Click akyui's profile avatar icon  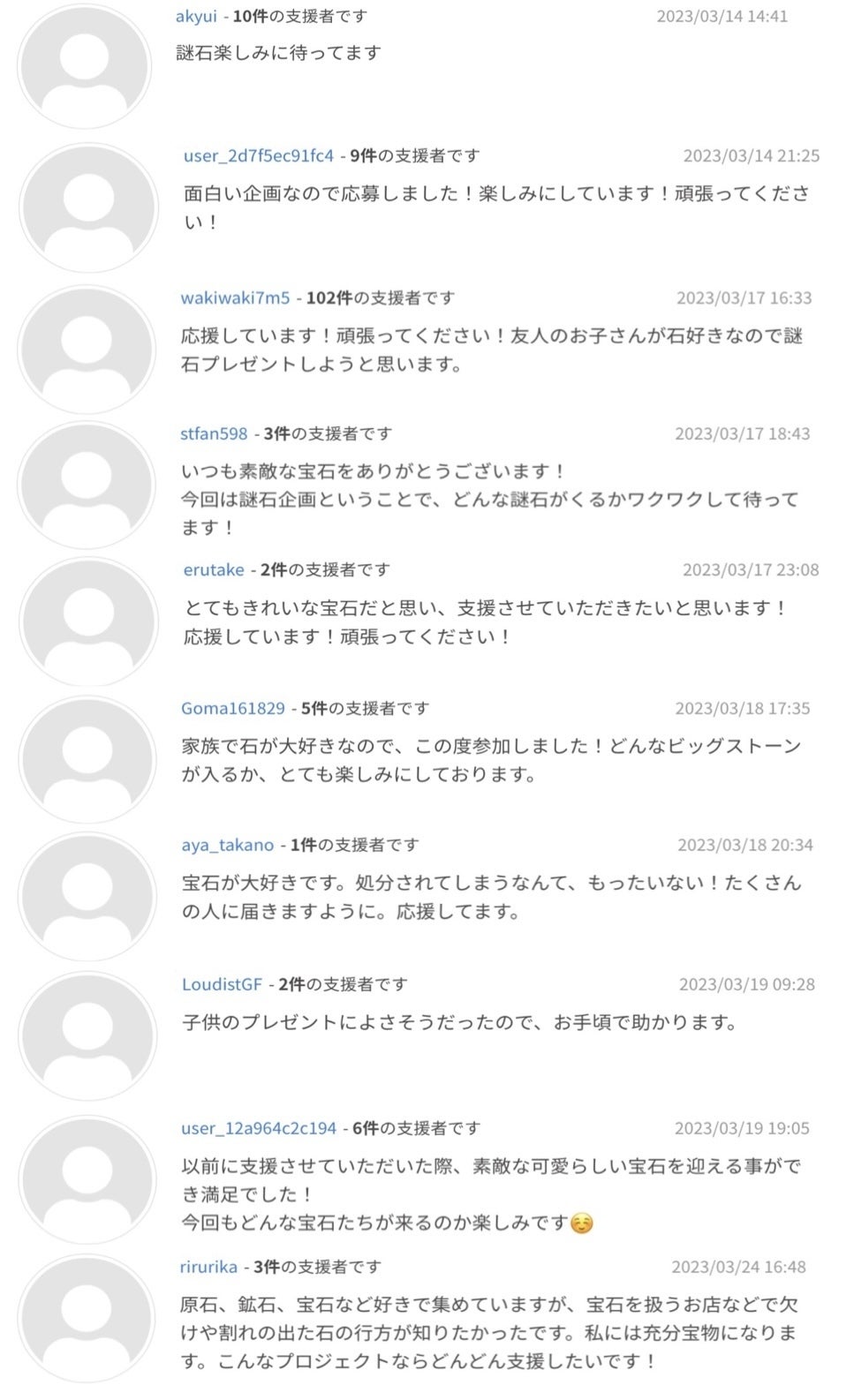point(85,66)
